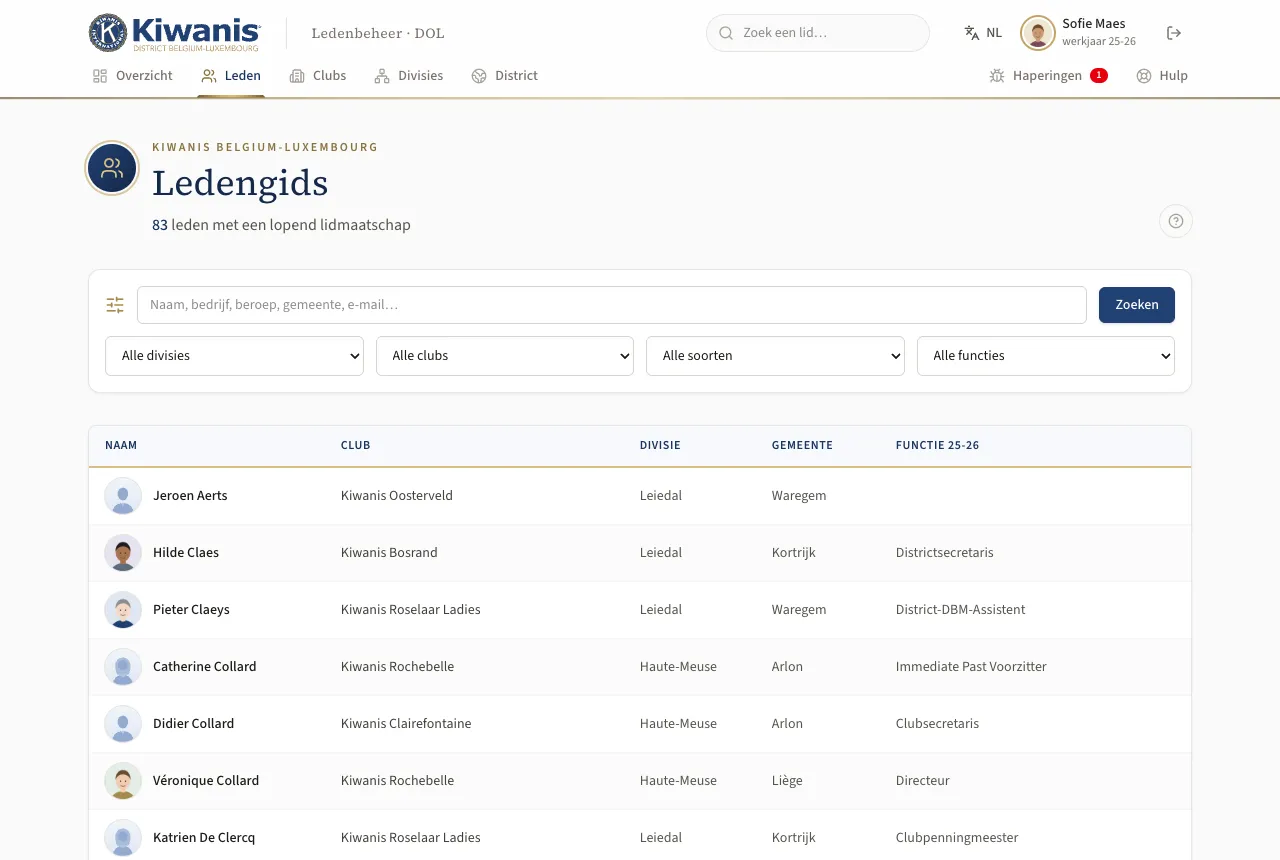This screenshot has height=860, width=1280.
Task: Click Catherine Collard's avatar
Action: point(123,667)
